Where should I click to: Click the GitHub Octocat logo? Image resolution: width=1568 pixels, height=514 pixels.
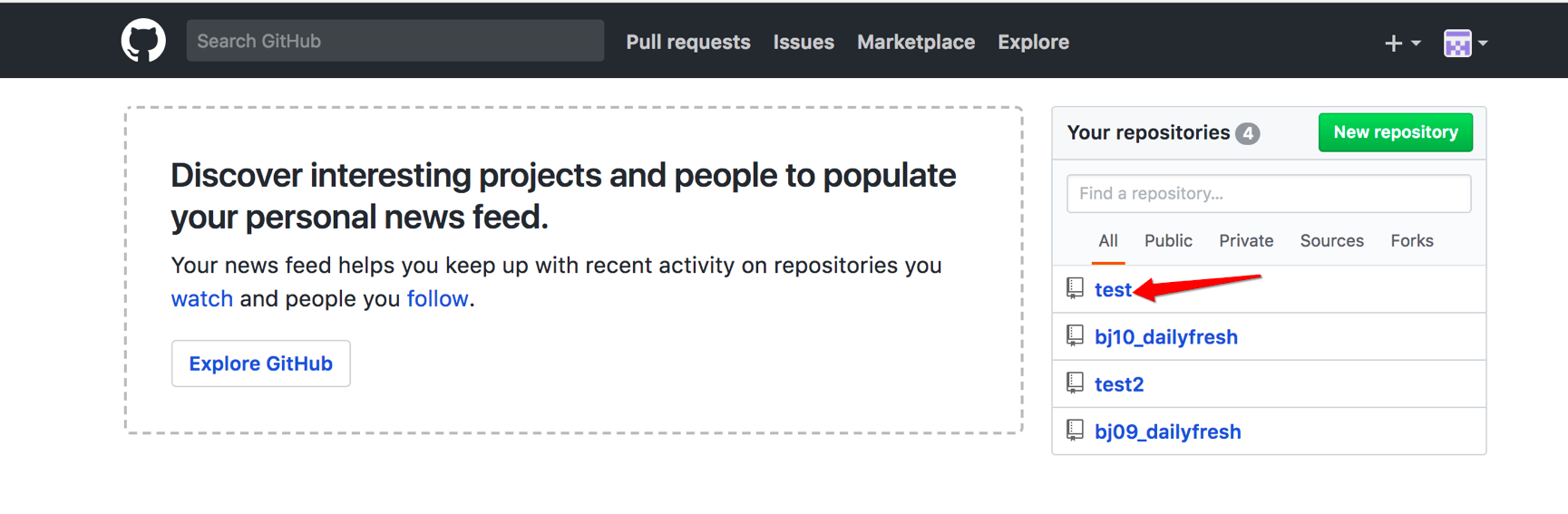pos(143,41)
